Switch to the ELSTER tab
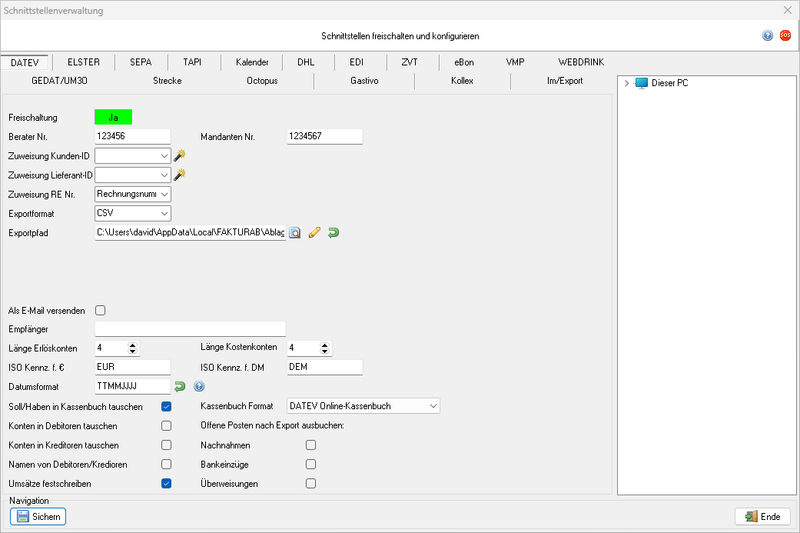The image size is (800, 533). click(83, 62)
